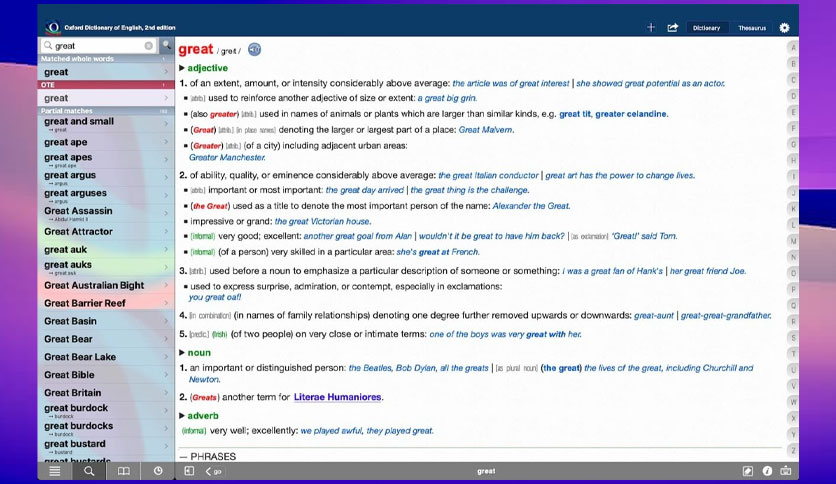Open the edit note icon
836x484 pixels.
tap(747, 471)
